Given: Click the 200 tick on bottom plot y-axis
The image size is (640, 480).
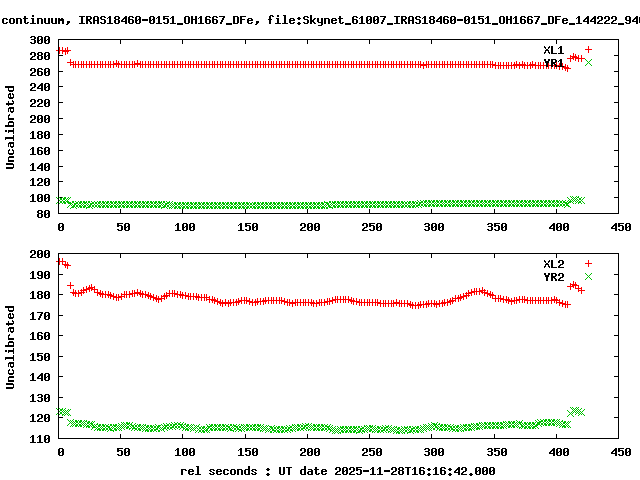Looking at the screenshot, I should point(40,254).
